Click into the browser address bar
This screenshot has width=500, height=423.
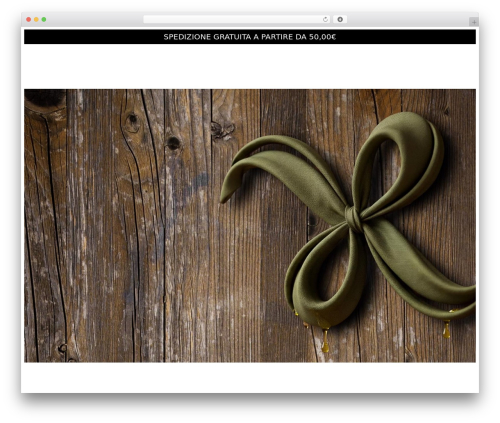[x=237, y=19]
